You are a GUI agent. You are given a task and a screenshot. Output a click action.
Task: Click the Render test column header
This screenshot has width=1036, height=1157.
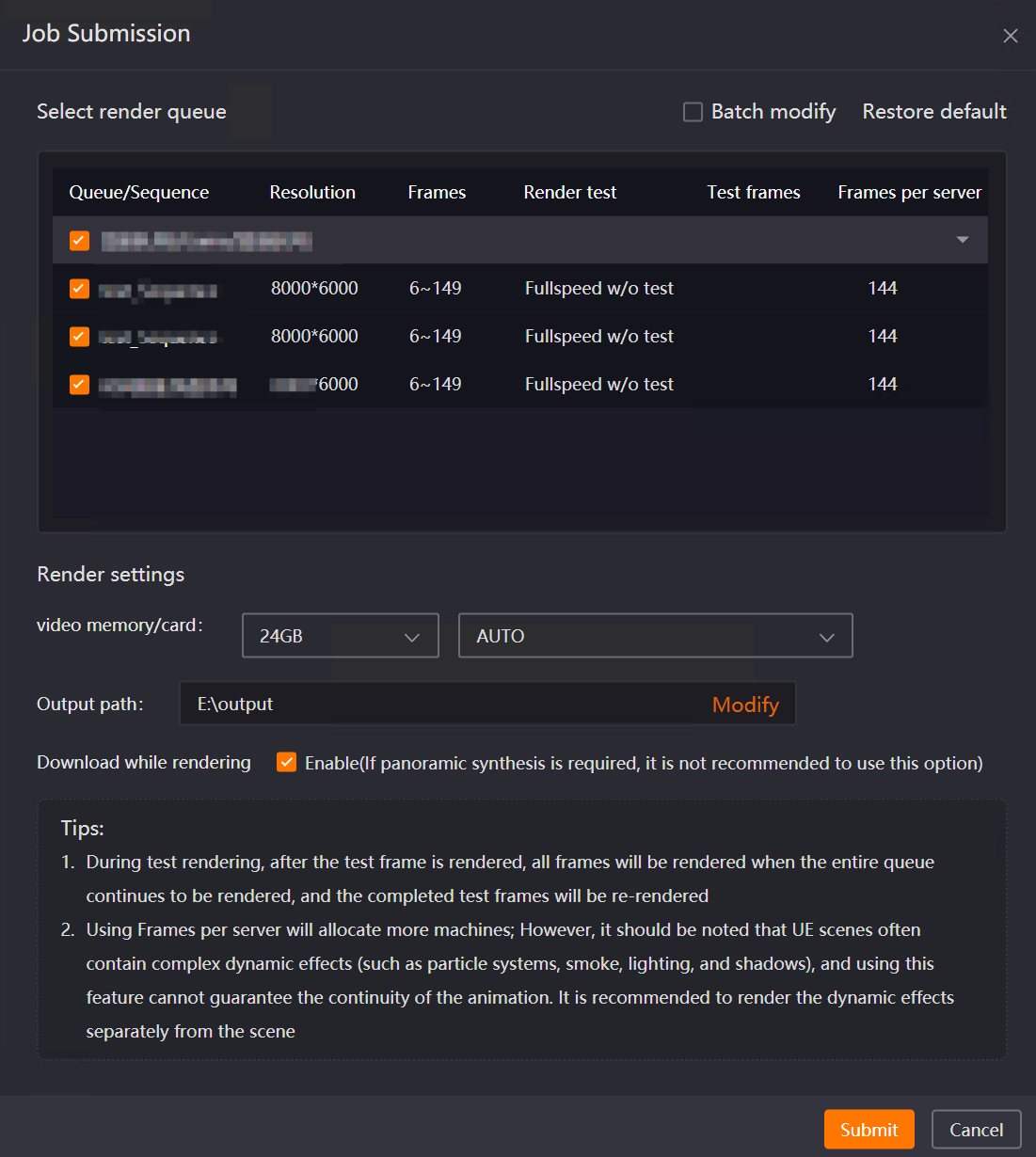pos(570,192)
